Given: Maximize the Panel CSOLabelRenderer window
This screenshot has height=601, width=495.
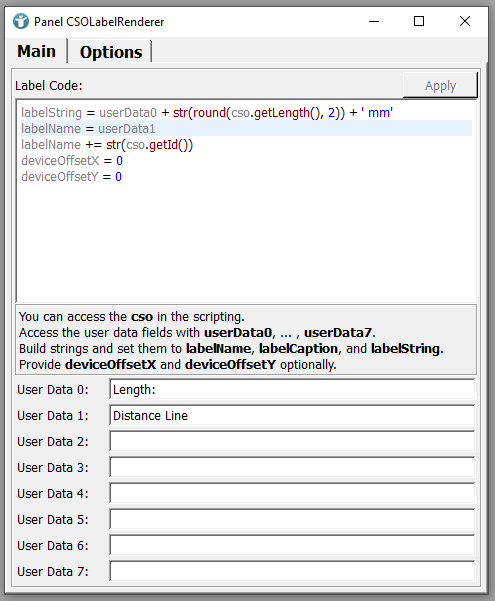Looking at the screenshot, I should [419, 21].
